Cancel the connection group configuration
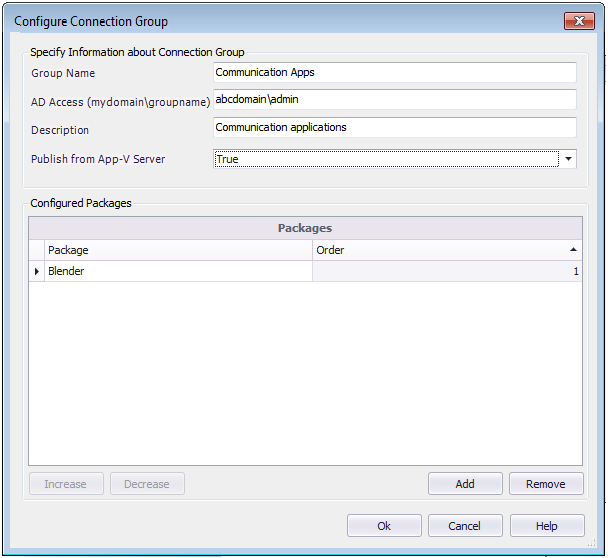 [x=465, y=526]
